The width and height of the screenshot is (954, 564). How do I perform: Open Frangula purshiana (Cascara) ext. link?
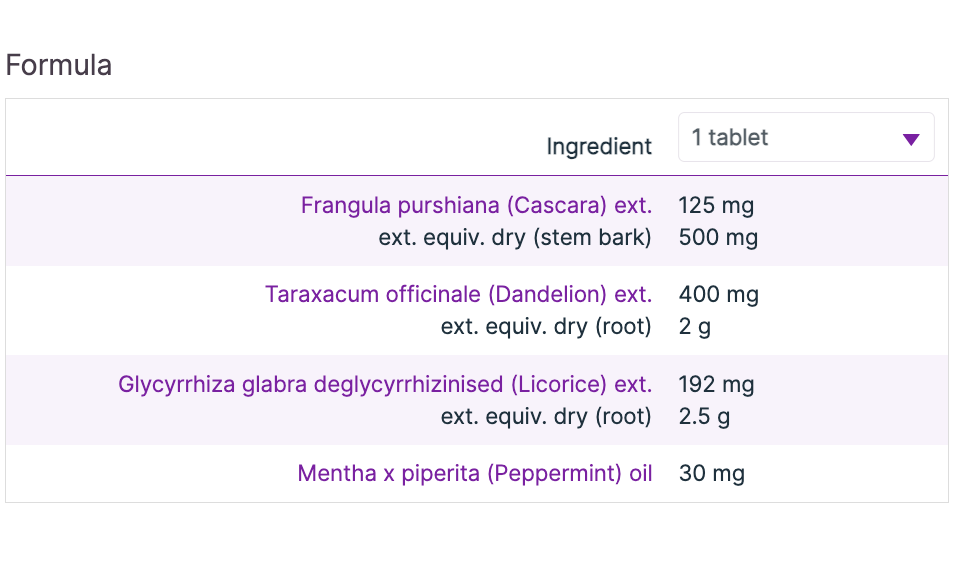[x=476, y=206]
